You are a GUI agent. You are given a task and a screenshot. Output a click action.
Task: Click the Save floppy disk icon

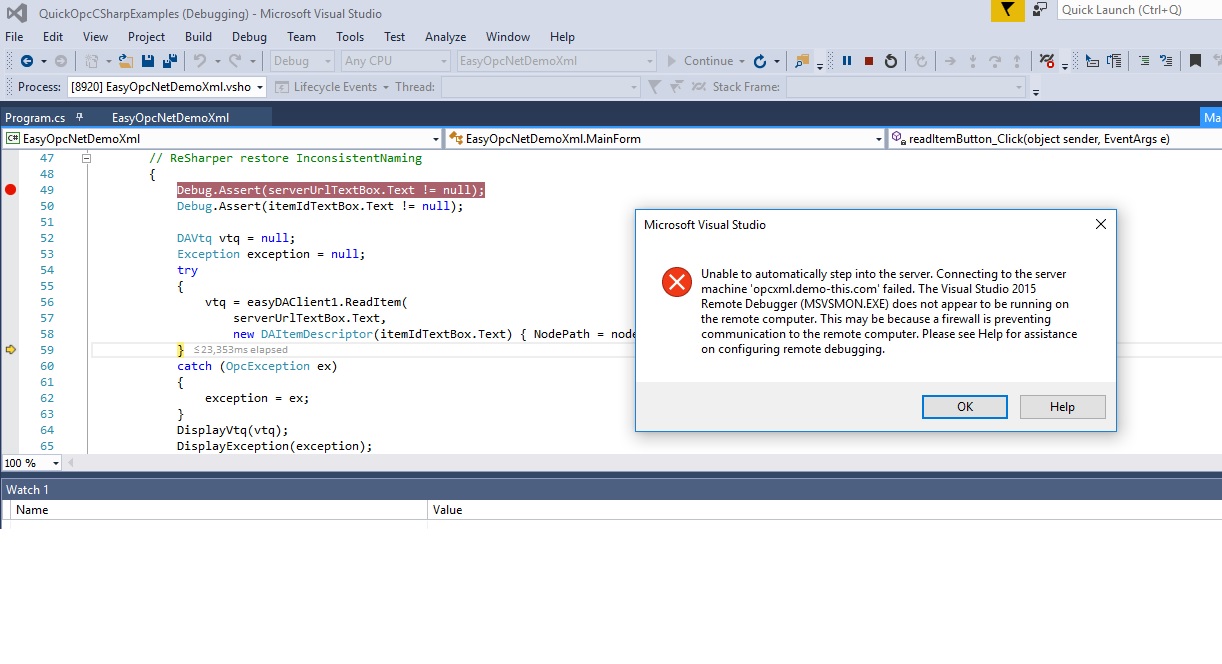click(x=148, y=61)
